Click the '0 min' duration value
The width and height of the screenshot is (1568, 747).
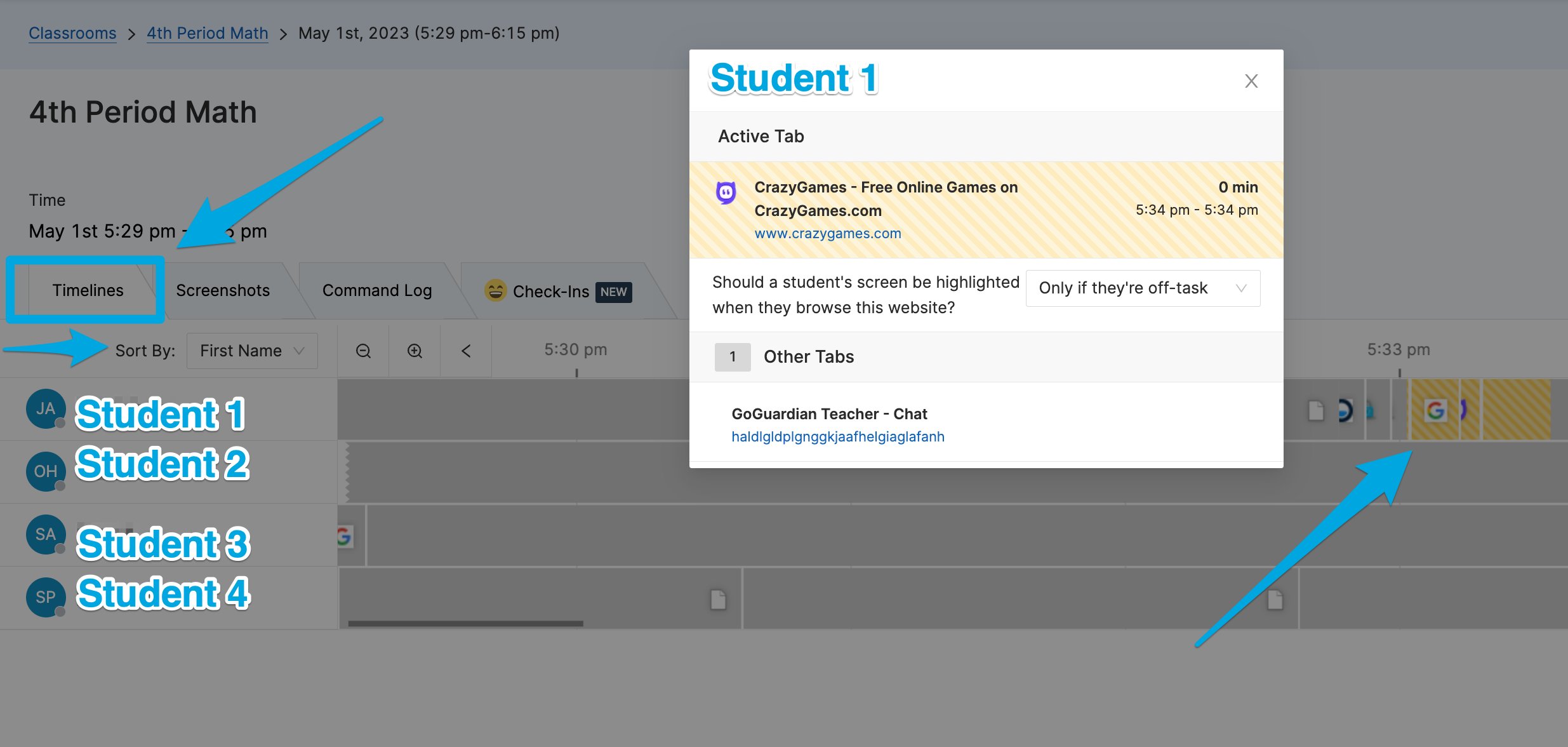click(x=1238, y=187)
